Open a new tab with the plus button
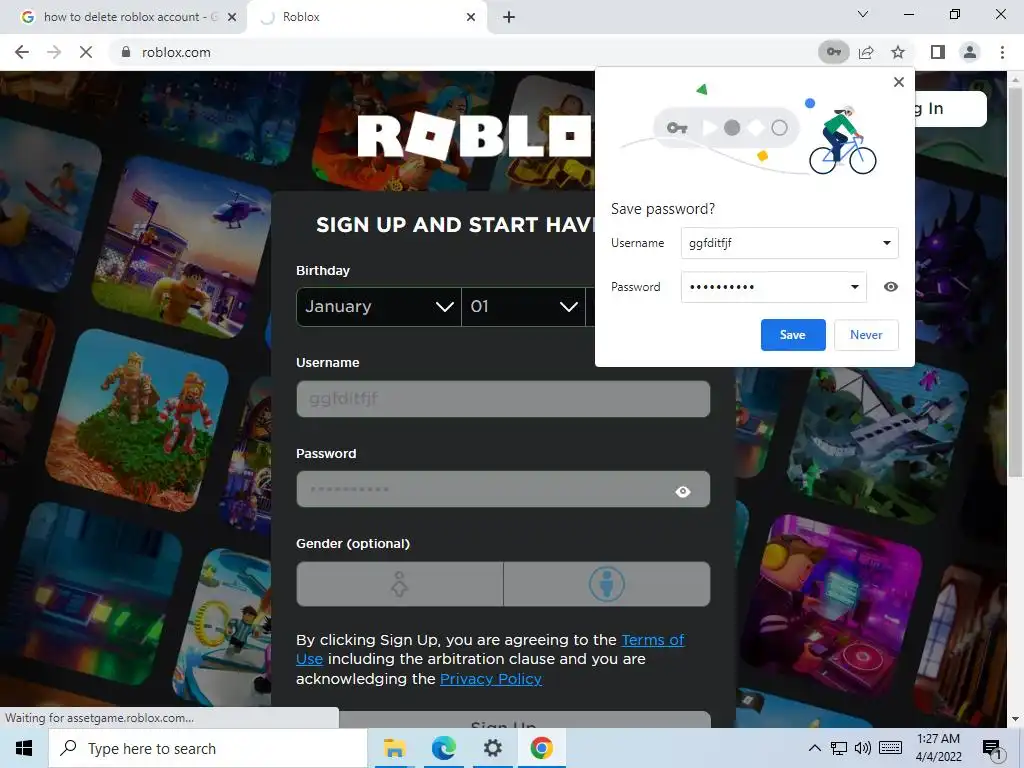The width and height of the screenshot is (1024, 768). tap(509, 17)
